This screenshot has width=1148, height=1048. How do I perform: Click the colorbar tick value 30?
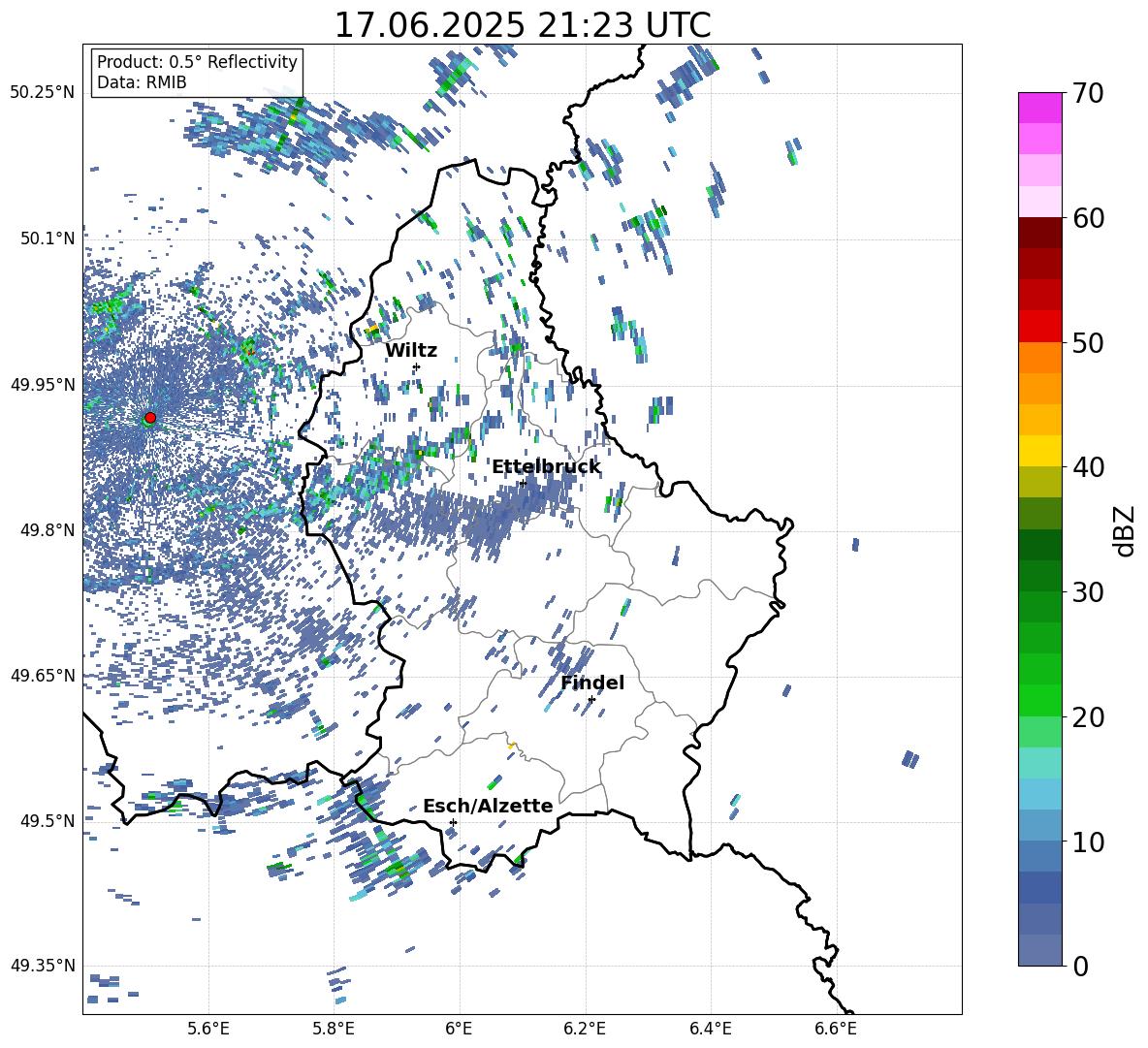pyautogui.click(x=1088, y=592)
